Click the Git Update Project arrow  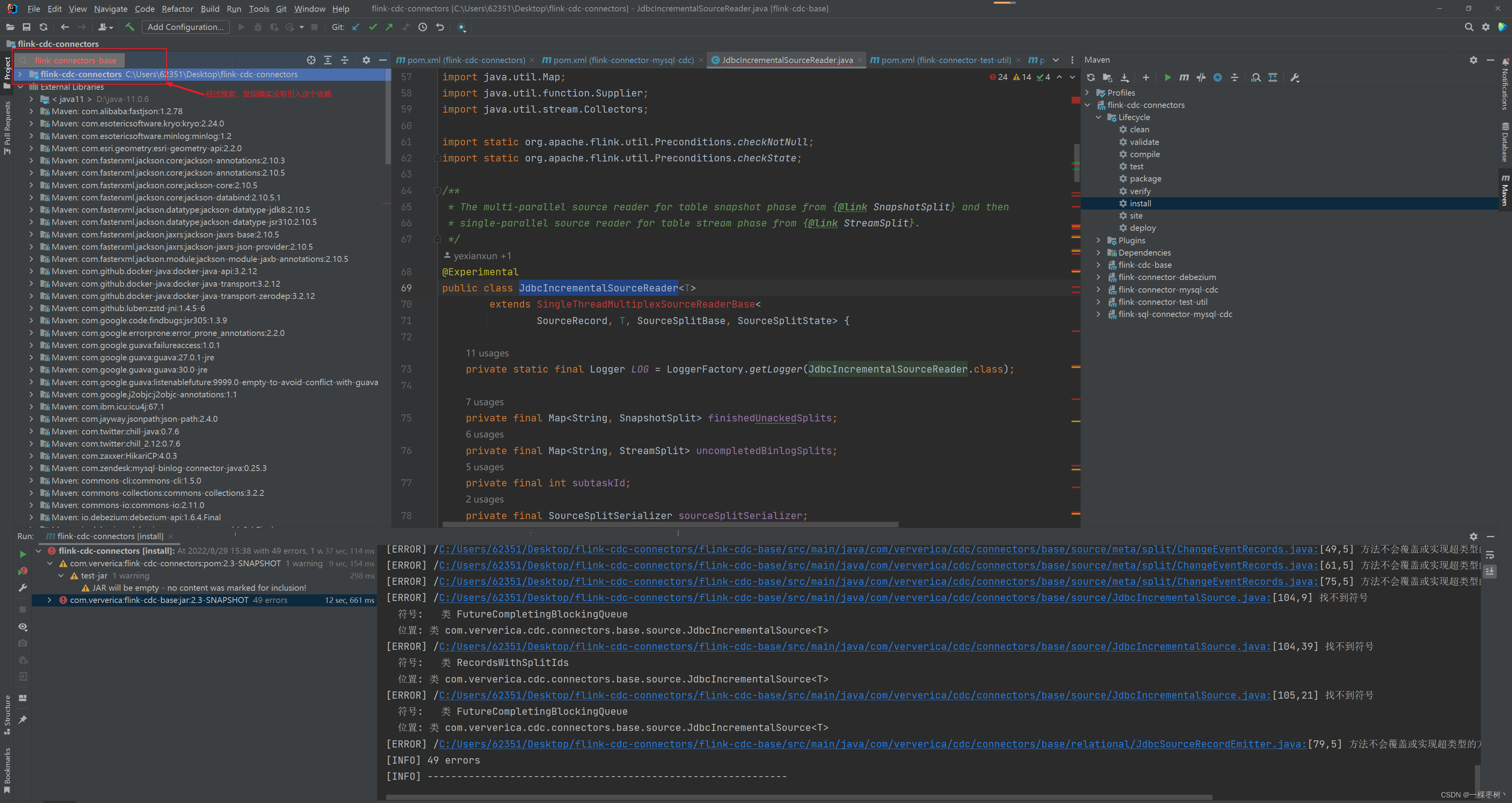click(x=356, y=27)
